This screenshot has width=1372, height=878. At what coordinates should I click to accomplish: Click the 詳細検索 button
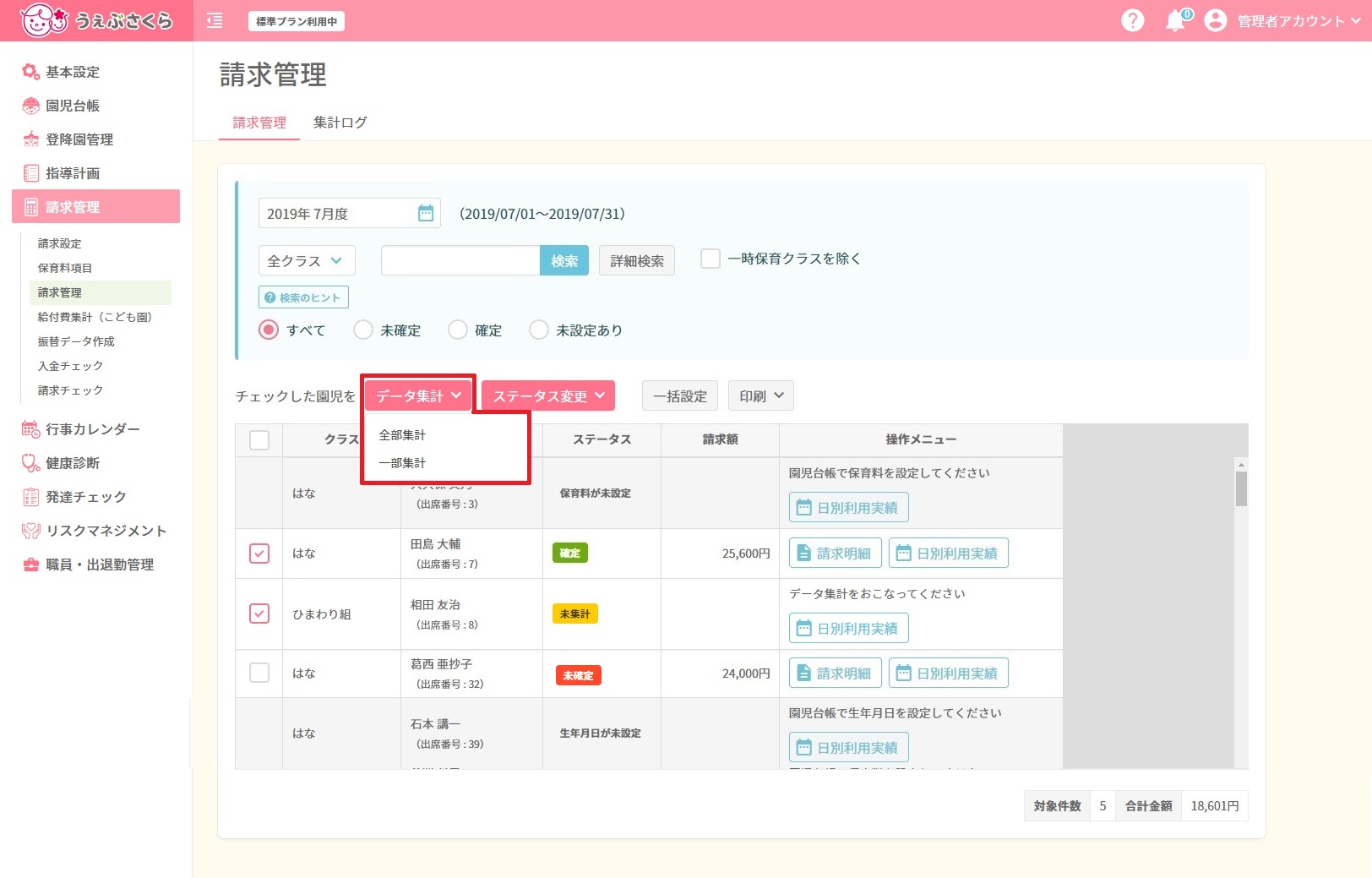coord(637,260)
